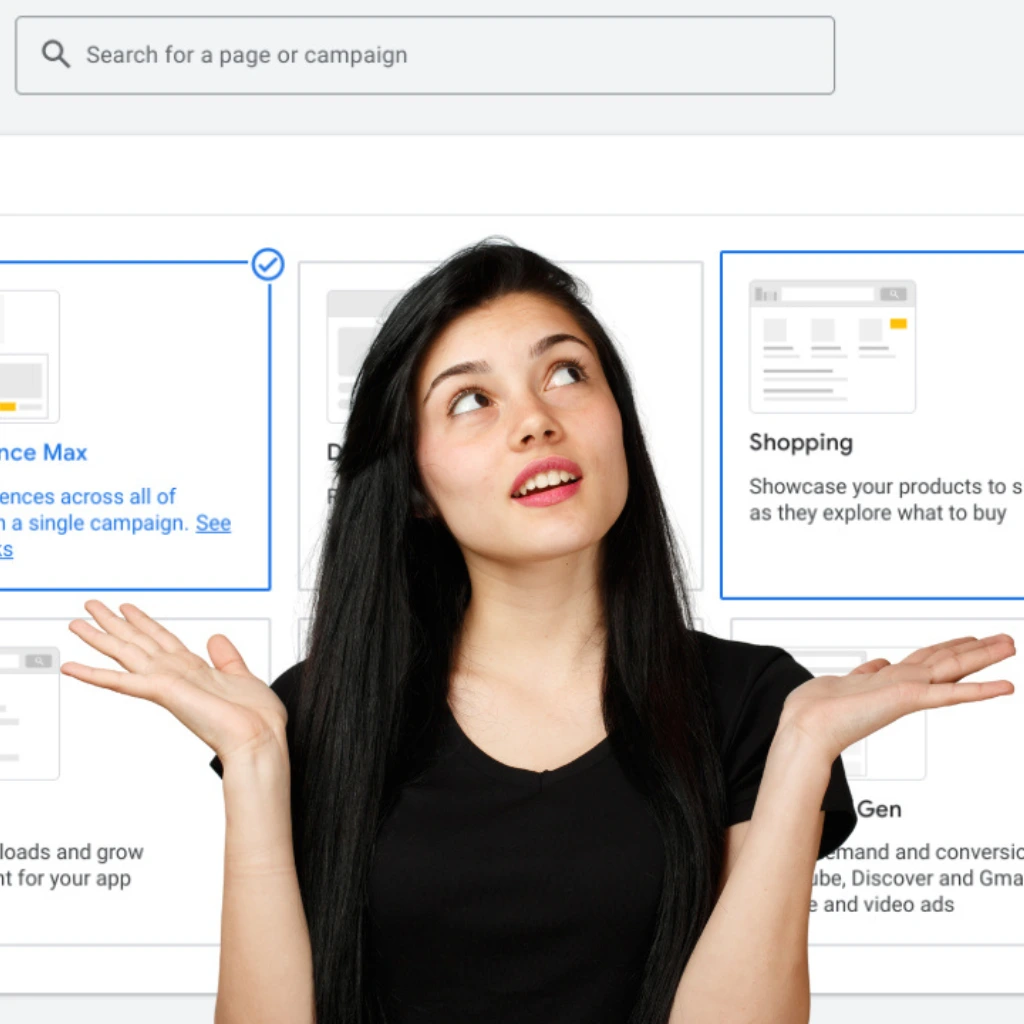Viewport: 1024px width, 1024px height.
Task: Choose the Shopping campaign illustration thumbnail
Action: point(832,346)
